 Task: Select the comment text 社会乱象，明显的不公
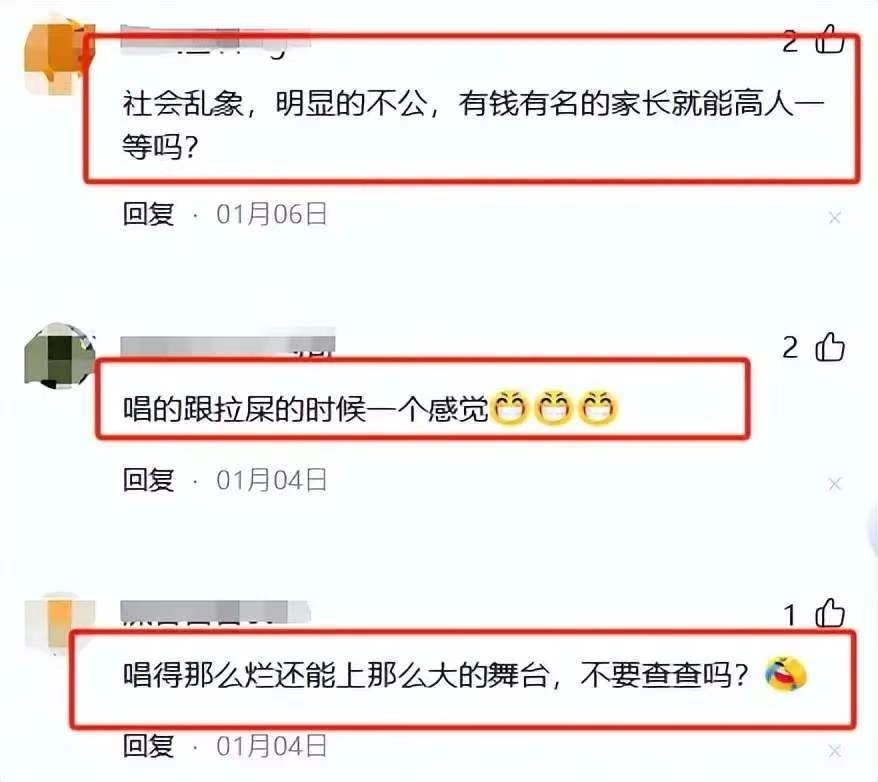coord(274,104)
